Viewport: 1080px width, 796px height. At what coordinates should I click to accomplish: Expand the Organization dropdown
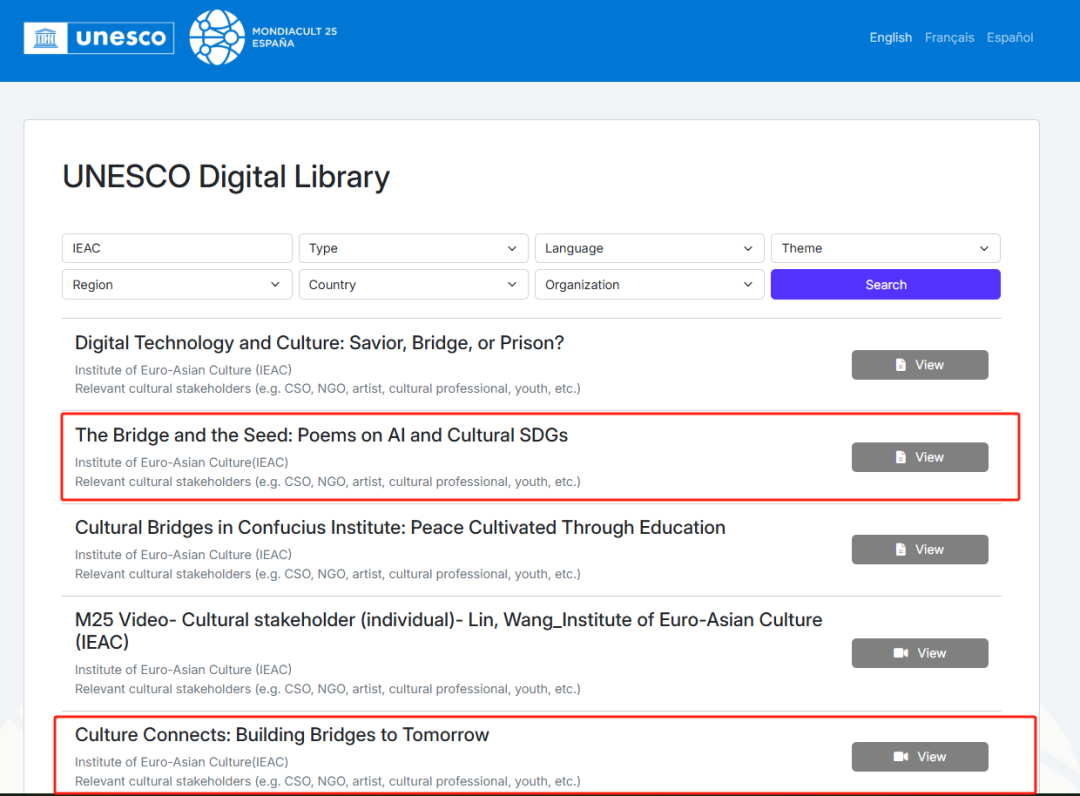[x=649, y=285]
